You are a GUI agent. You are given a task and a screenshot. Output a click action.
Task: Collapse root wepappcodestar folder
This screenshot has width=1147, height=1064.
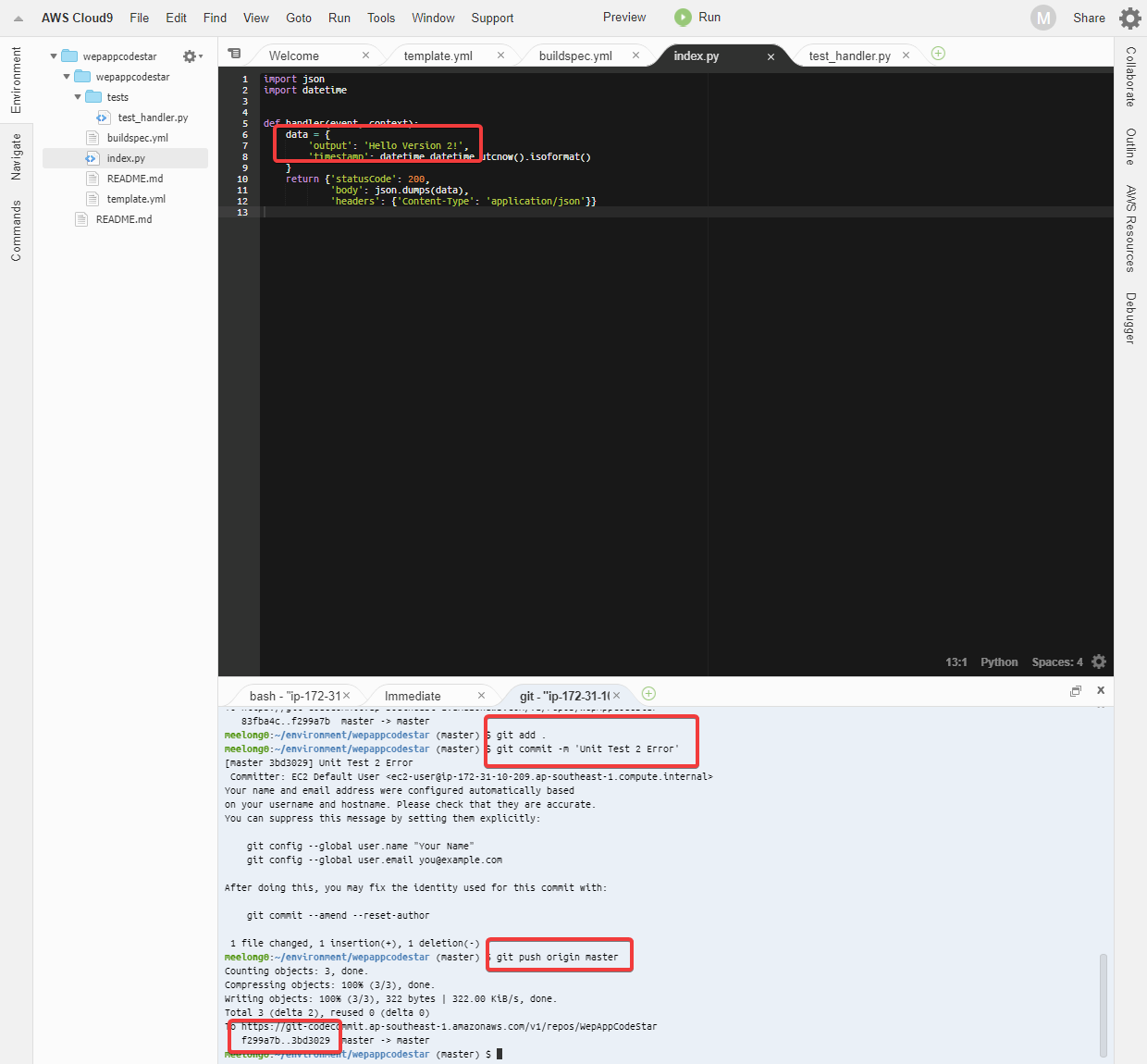54,56
